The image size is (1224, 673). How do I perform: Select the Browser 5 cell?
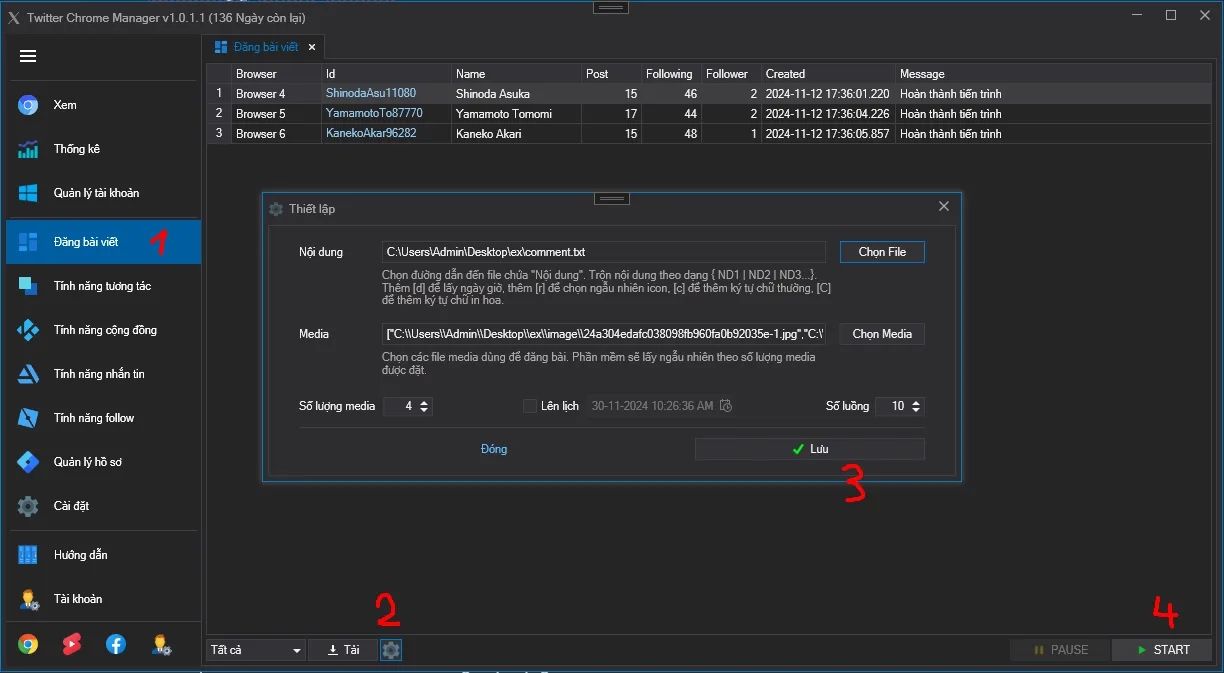[276, 114]
